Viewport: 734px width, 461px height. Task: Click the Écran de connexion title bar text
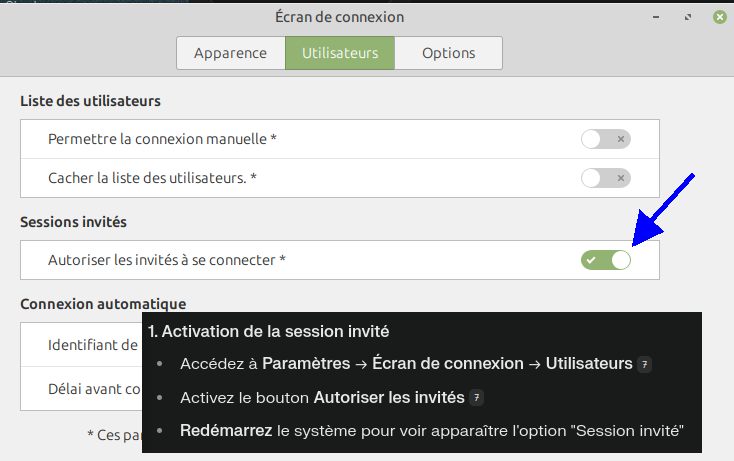[339, 18]
